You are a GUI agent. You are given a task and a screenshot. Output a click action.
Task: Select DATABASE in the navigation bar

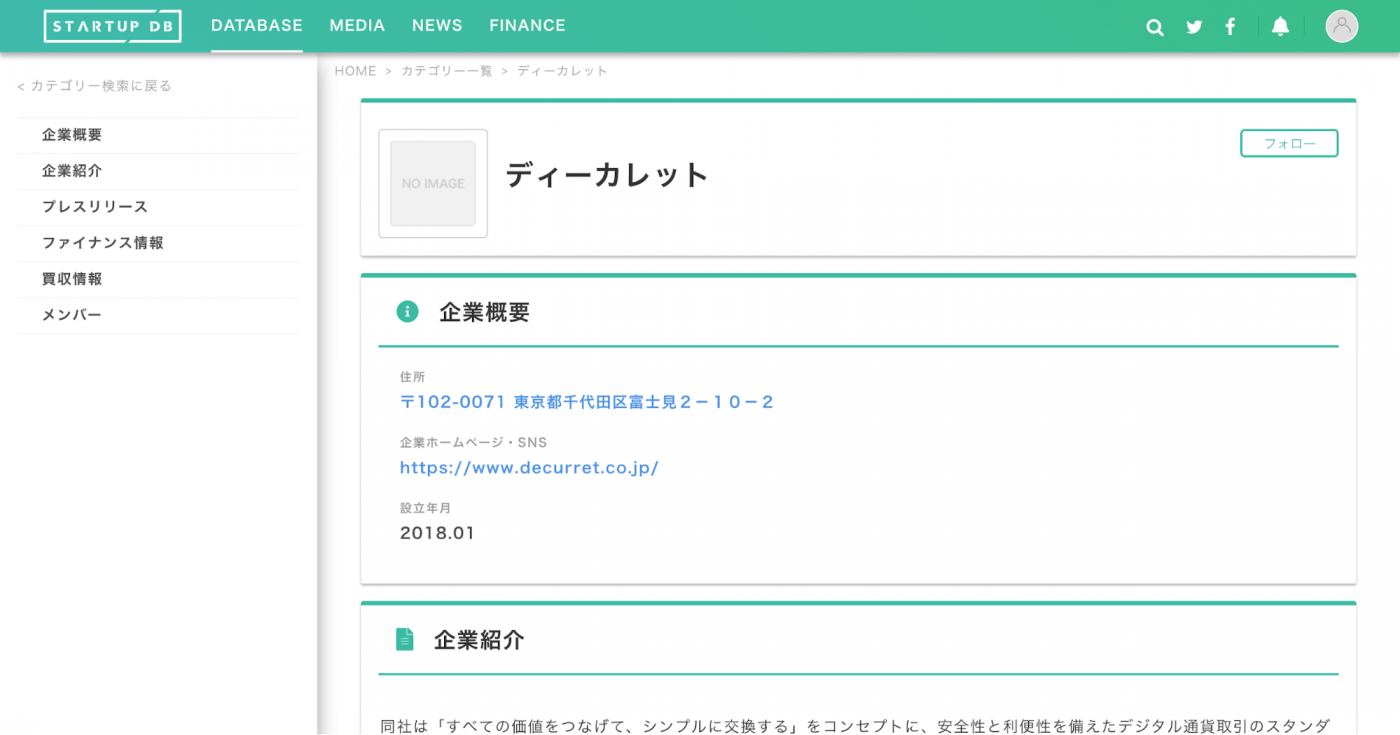point(256,25)
